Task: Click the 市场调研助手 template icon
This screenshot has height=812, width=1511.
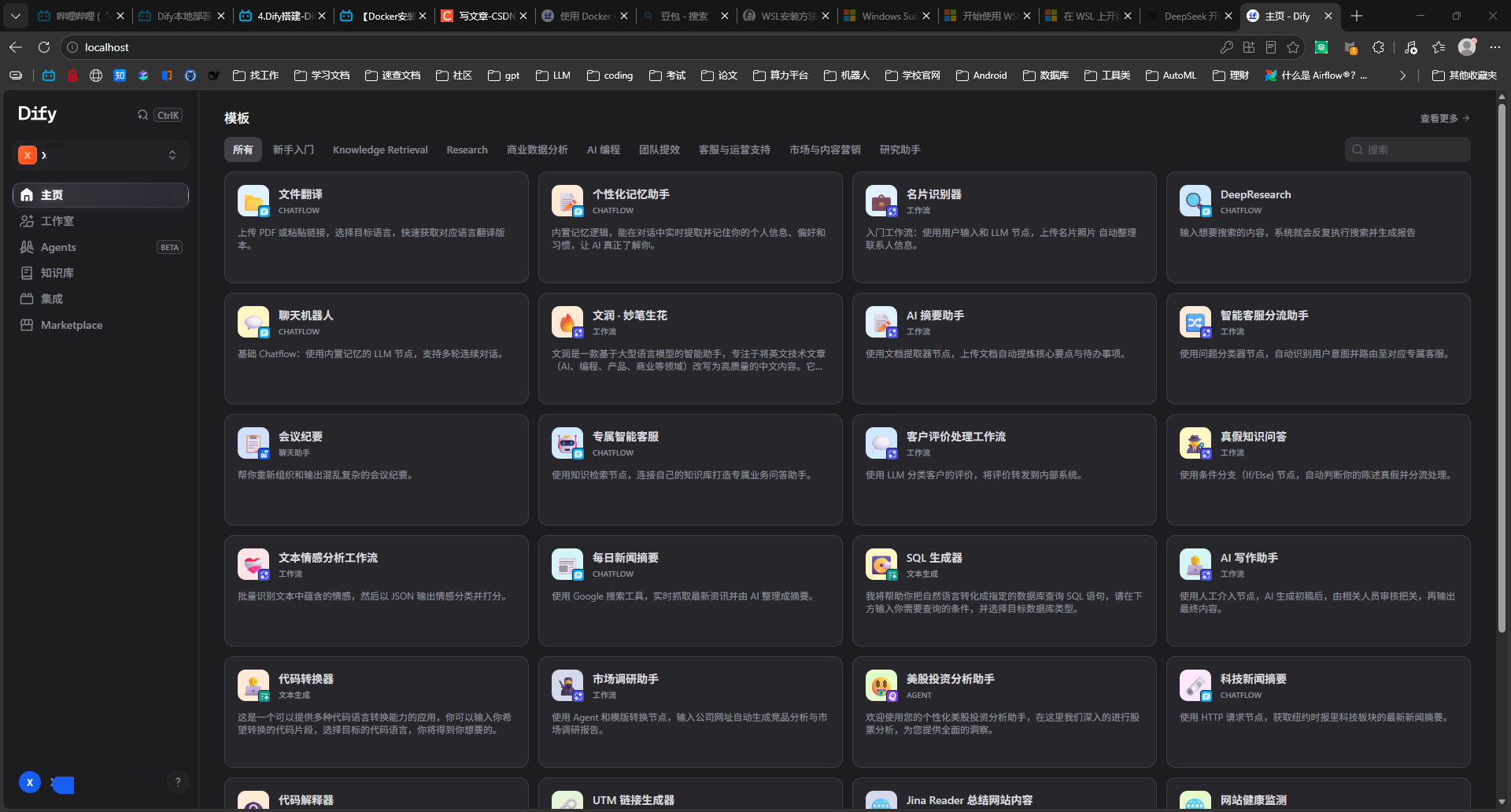Action: [567, 686]
